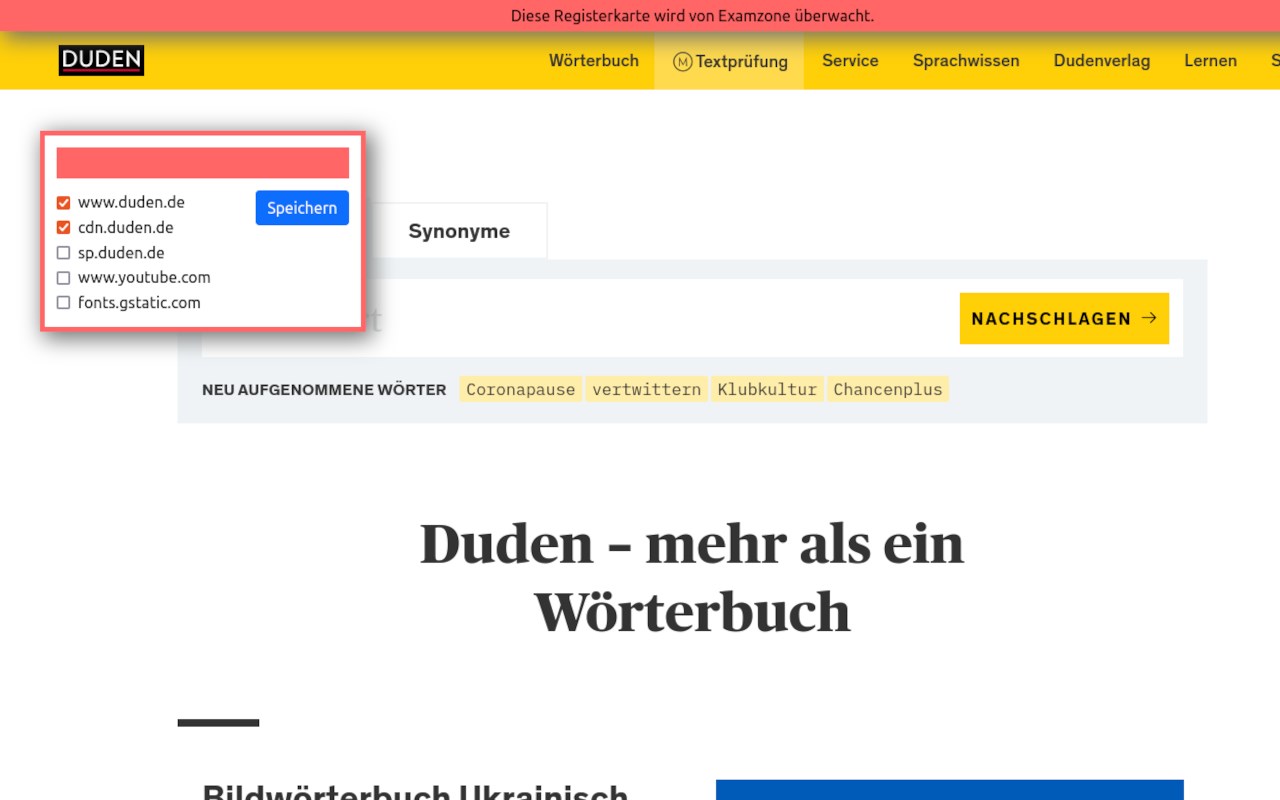Image resolution: width=1280 pixels, height=800 pixels.
Task: Click the blue Ukrainisch teaser image
Action: click(950, 790)
